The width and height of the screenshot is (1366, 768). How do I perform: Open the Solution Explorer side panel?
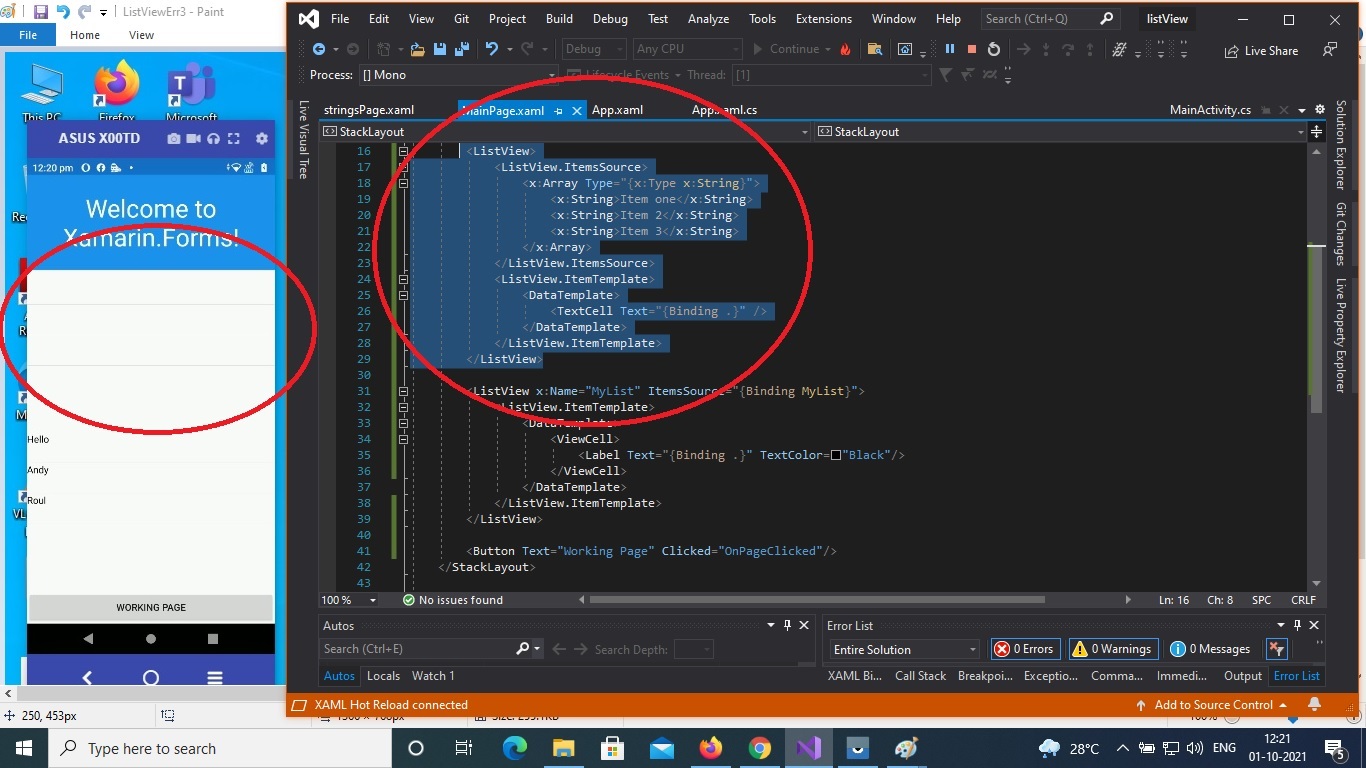tap(1341, 145)
